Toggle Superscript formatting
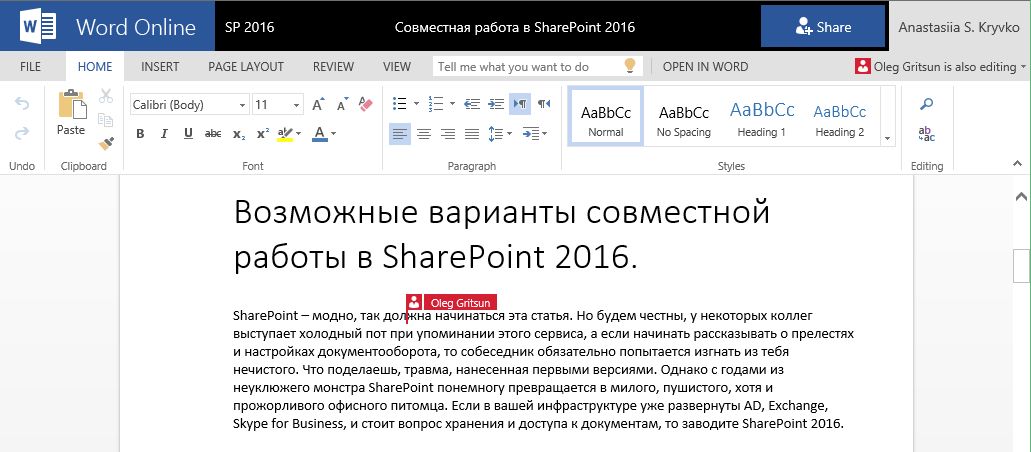The image size is (1031, 452). 262,134
